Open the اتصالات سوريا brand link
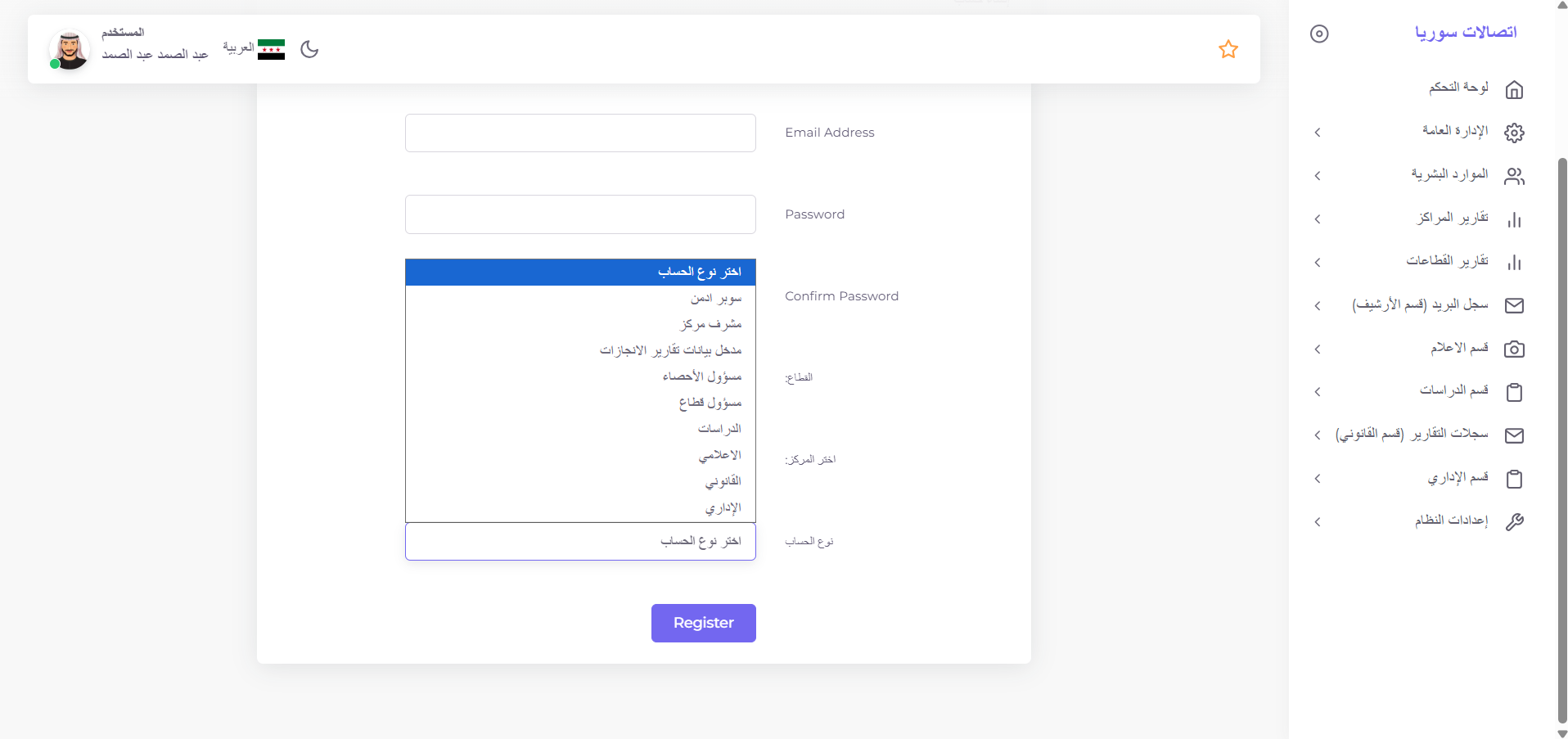The image size is (1568, 739). pos(1466,32)
